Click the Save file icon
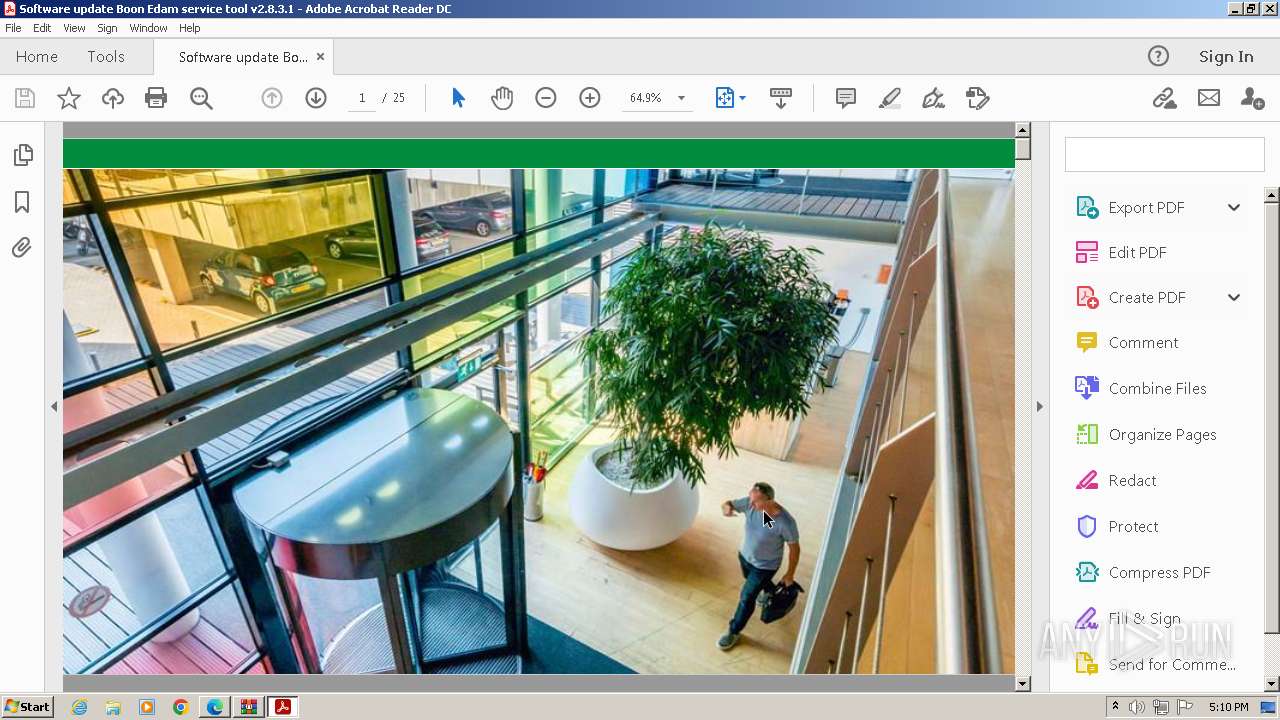1280x720 pixels. (25, 98)
